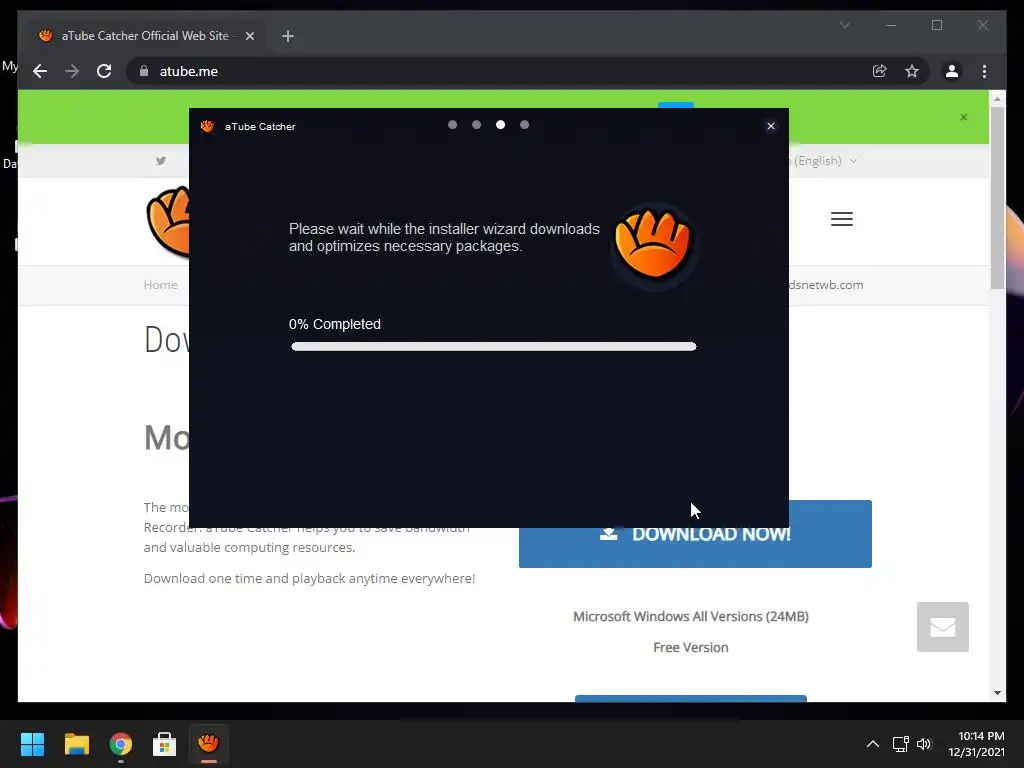
Task: Open Chrome profile icon
Action: click(x=952, y=71)
